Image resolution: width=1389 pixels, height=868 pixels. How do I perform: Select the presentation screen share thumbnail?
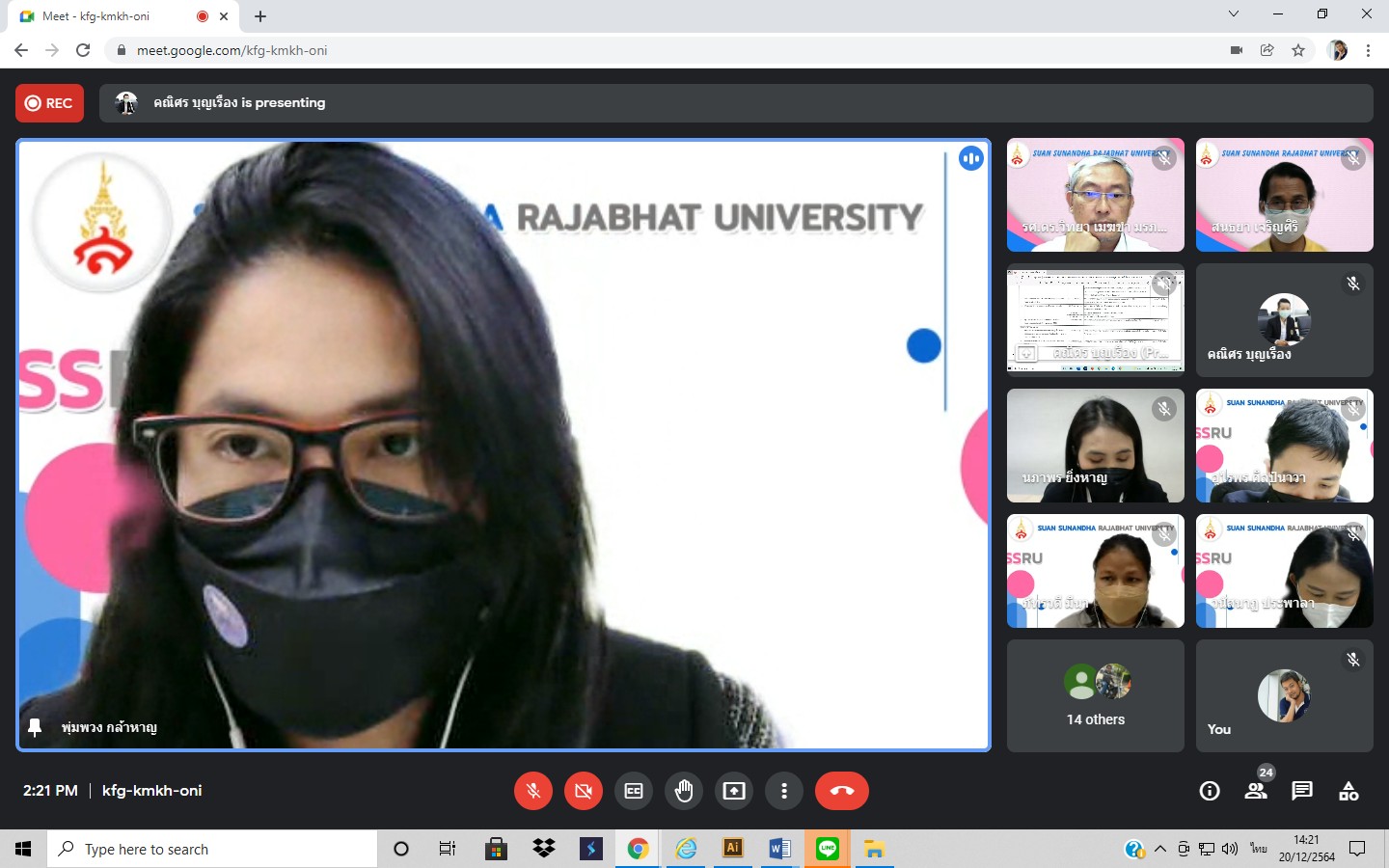[x=1095, y=320]
